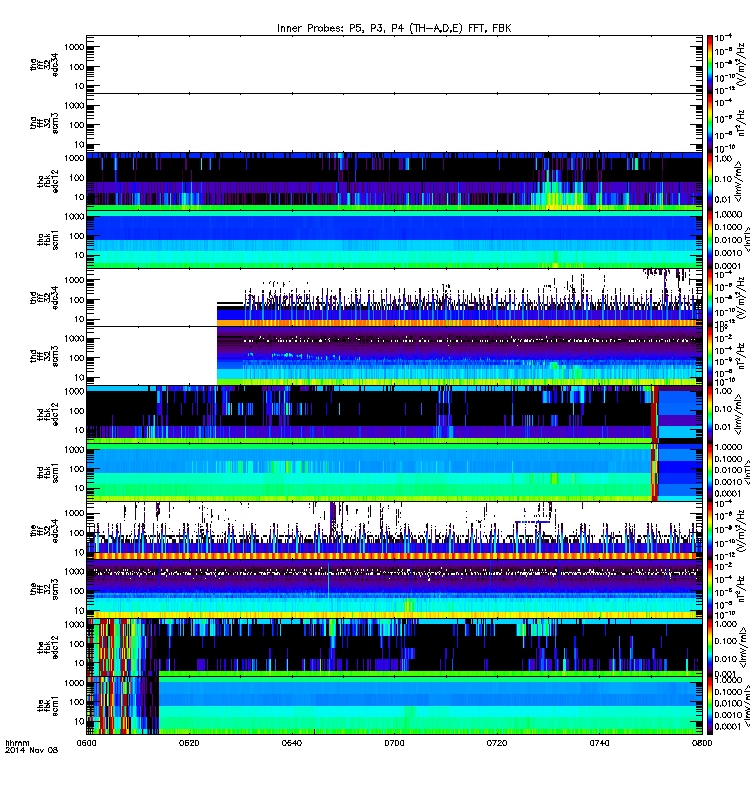Click the 100 tick label of thd fbk scm1 panel
750x800 pixels.
tap(77, 469)
